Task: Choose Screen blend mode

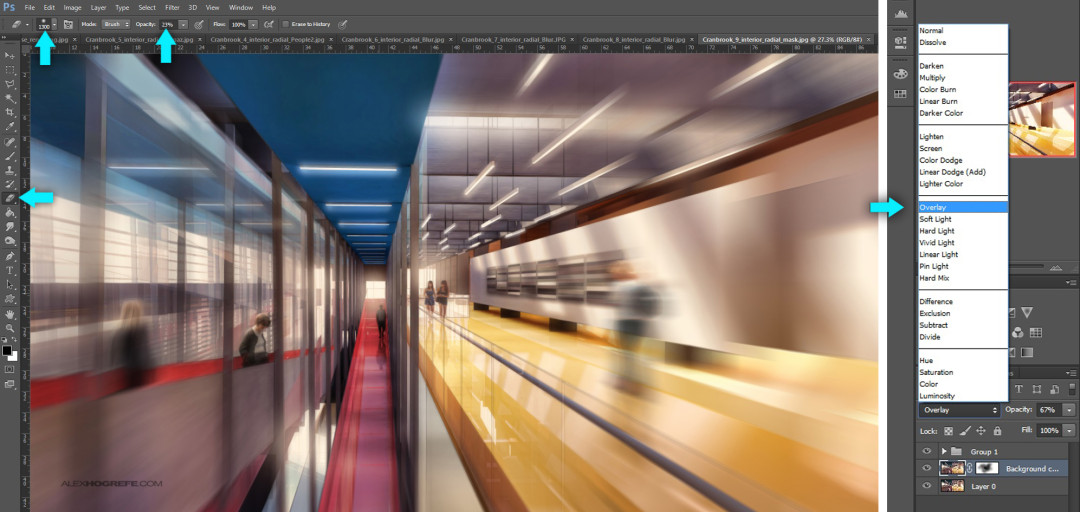Action: [963, 148]
